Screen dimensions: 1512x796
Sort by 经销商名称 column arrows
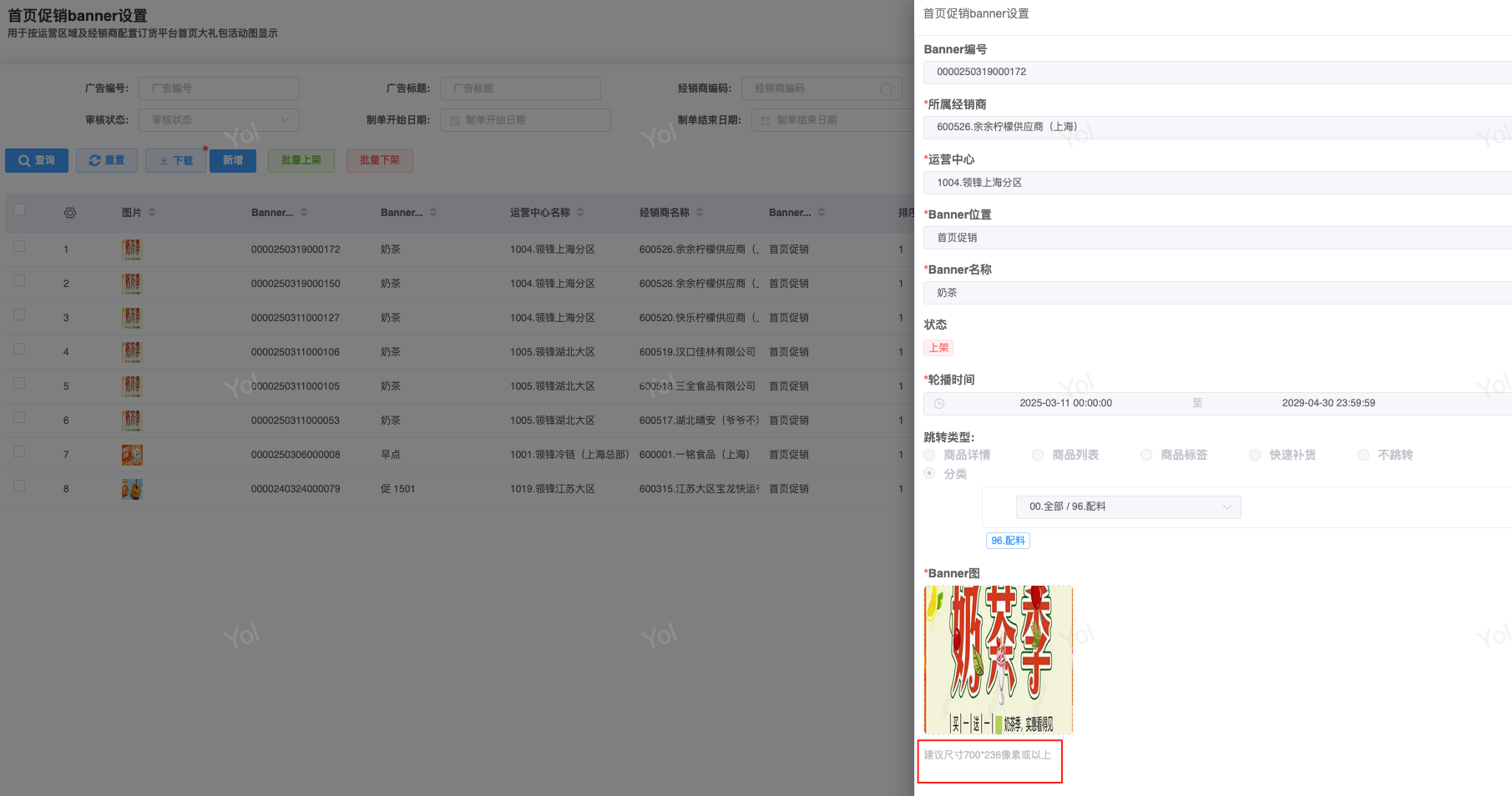700,213
